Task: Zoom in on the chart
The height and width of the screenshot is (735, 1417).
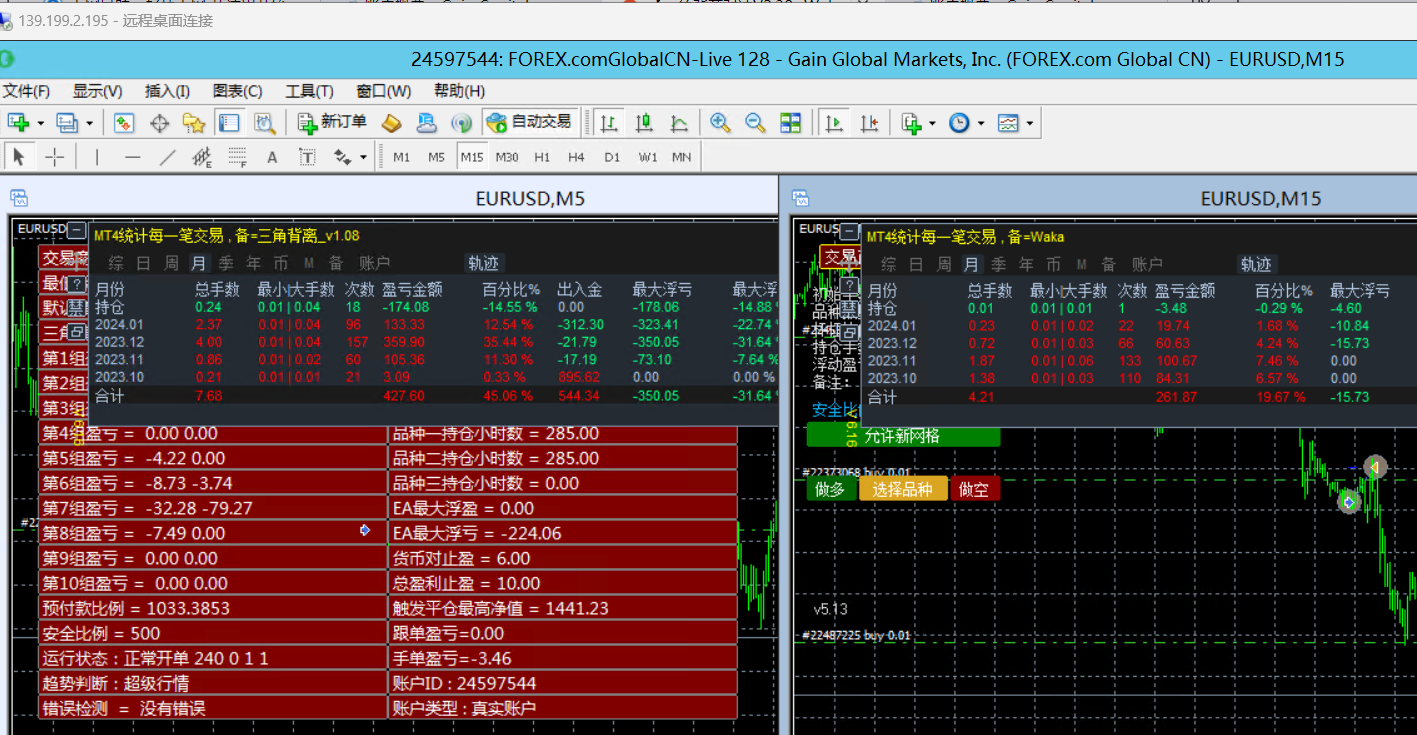Action: (720, 123)
